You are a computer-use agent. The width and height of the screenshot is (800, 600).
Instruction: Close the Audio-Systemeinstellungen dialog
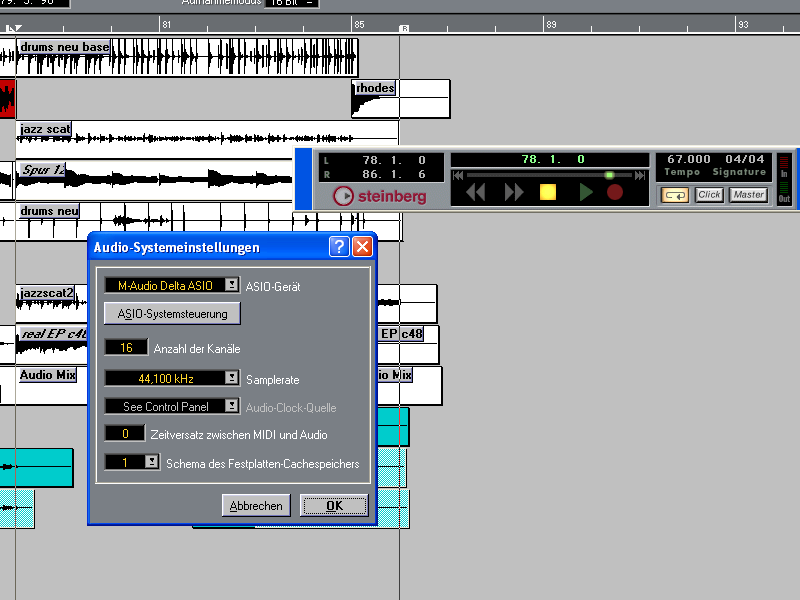tap(363, 247)
